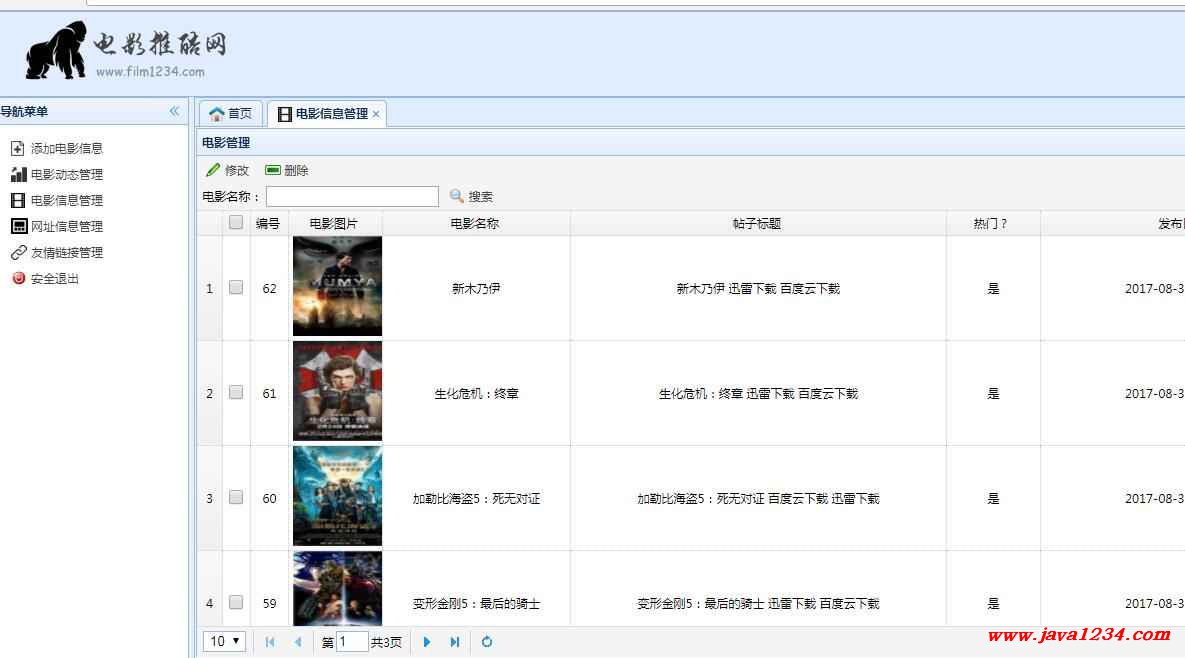Image resolution: width=1185 pixels, height=658 pixels.
Task: Toggle the select-all header checkbox
Action: 236,222
